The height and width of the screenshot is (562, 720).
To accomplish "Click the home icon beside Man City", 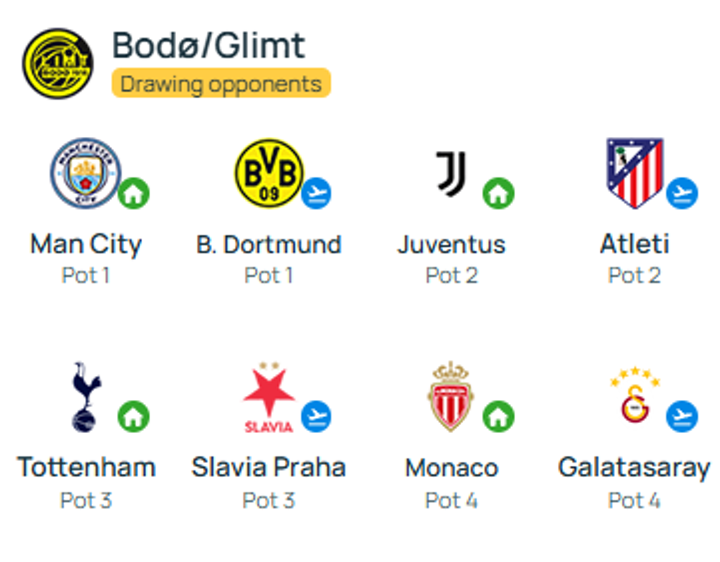I will [x=133, y=192].
